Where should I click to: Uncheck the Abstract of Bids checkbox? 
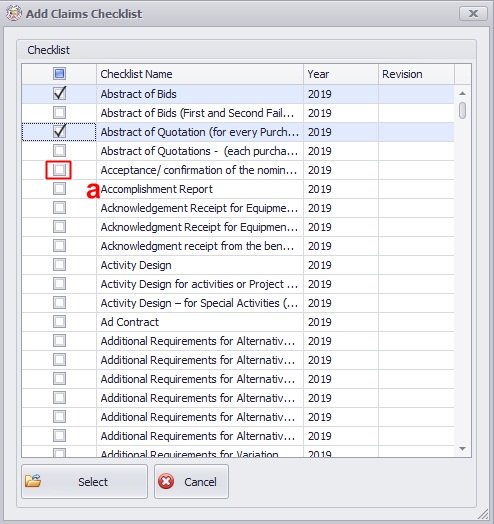coord(59,94)
